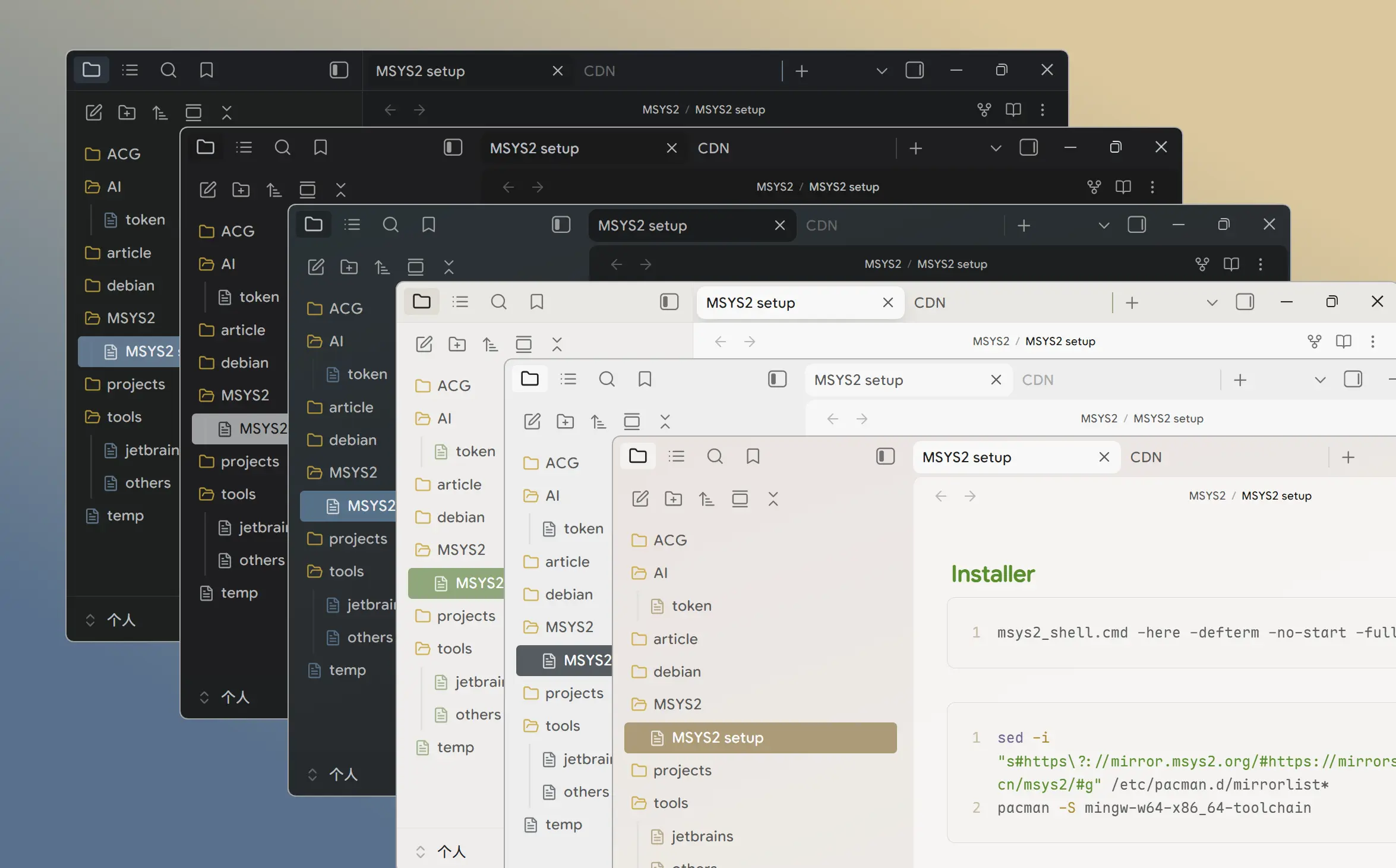Select the green-highlighted MSYS2 note in the sidebar
The height and width of the screenshot is (868, 1396).
tap(469, 583)
